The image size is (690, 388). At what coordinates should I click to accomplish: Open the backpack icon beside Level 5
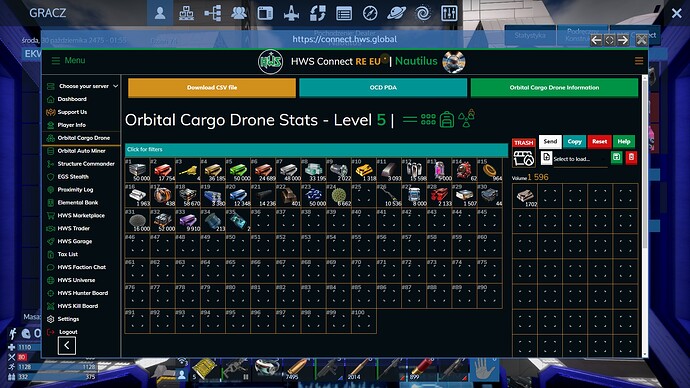[447, 119]
